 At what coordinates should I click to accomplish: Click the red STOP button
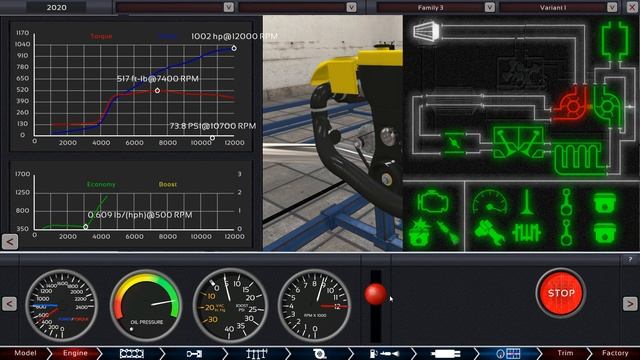(561, 293)
